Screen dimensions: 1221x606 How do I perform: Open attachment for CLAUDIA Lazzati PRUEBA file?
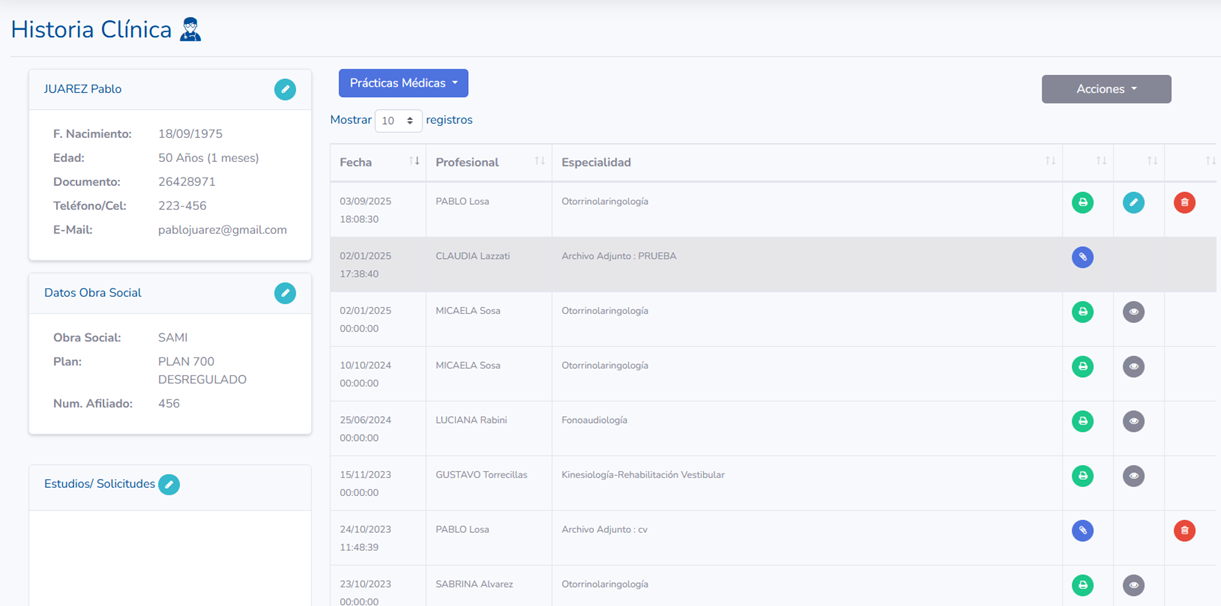(1082, 257)
